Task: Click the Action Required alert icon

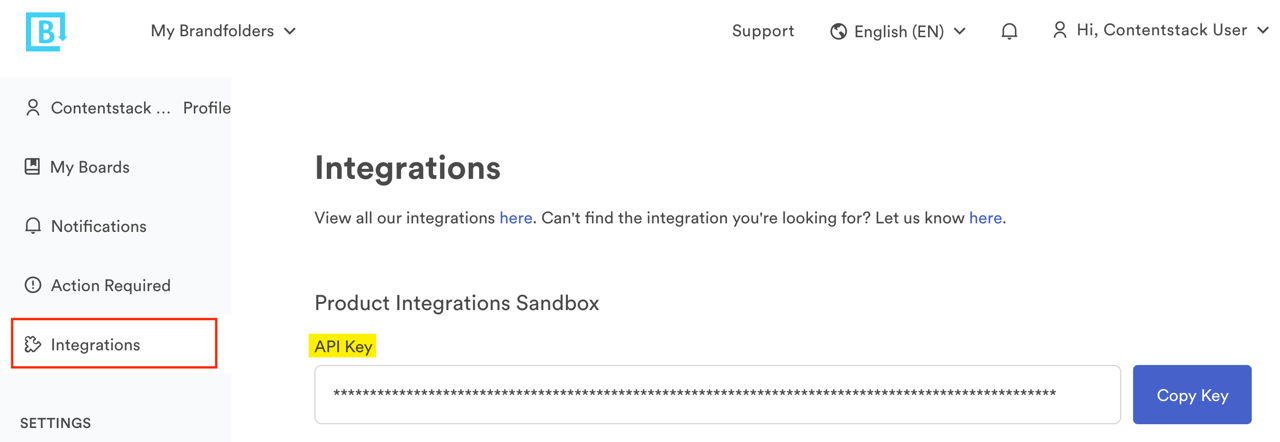Action: pyautogui.click(x=33, y=285)
